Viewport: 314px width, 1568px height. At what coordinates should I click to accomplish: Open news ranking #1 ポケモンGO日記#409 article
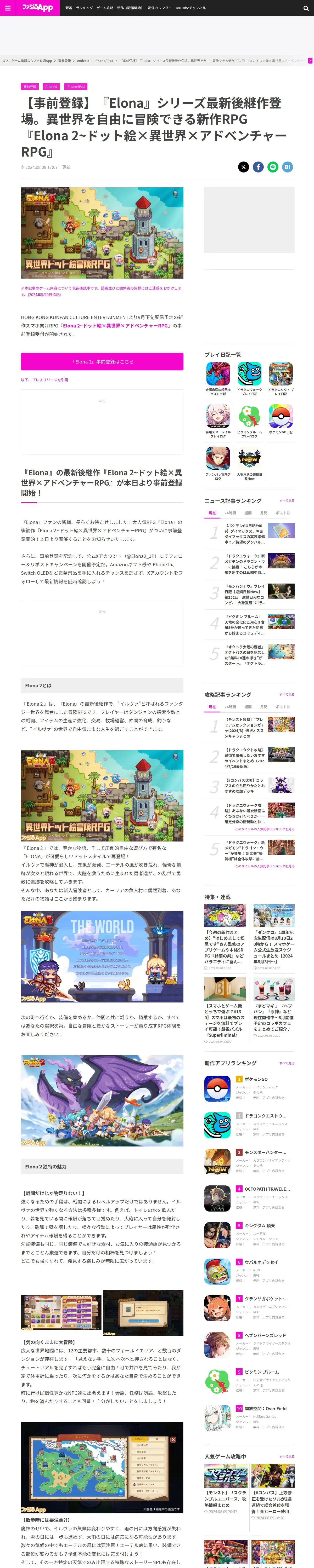(x=250, y=534)
